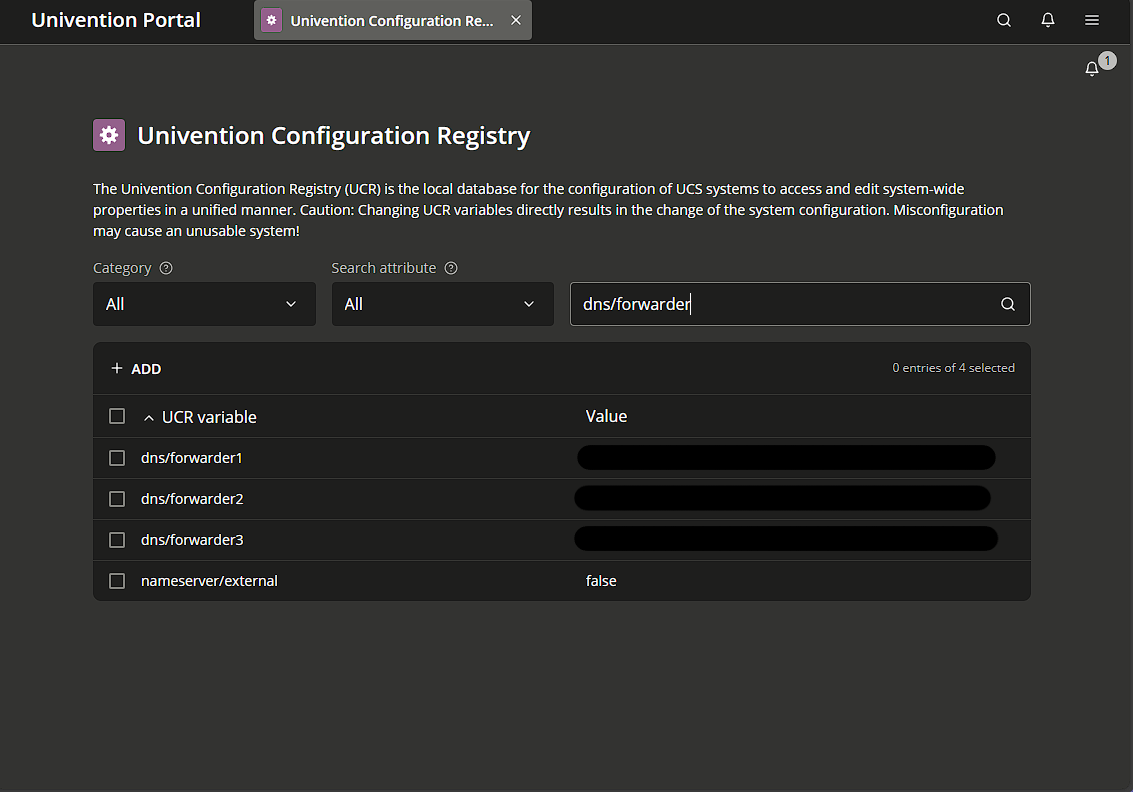
Task: Click the Value column header
Action: (606, 416)
